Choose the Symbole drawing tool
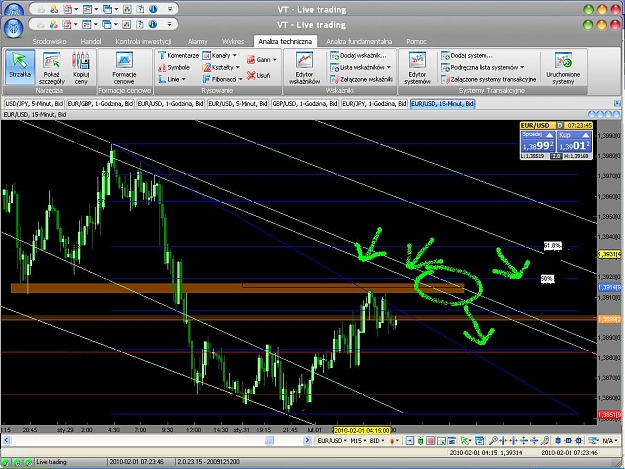Viewport: 625px width, 469px height. point(174,67)
